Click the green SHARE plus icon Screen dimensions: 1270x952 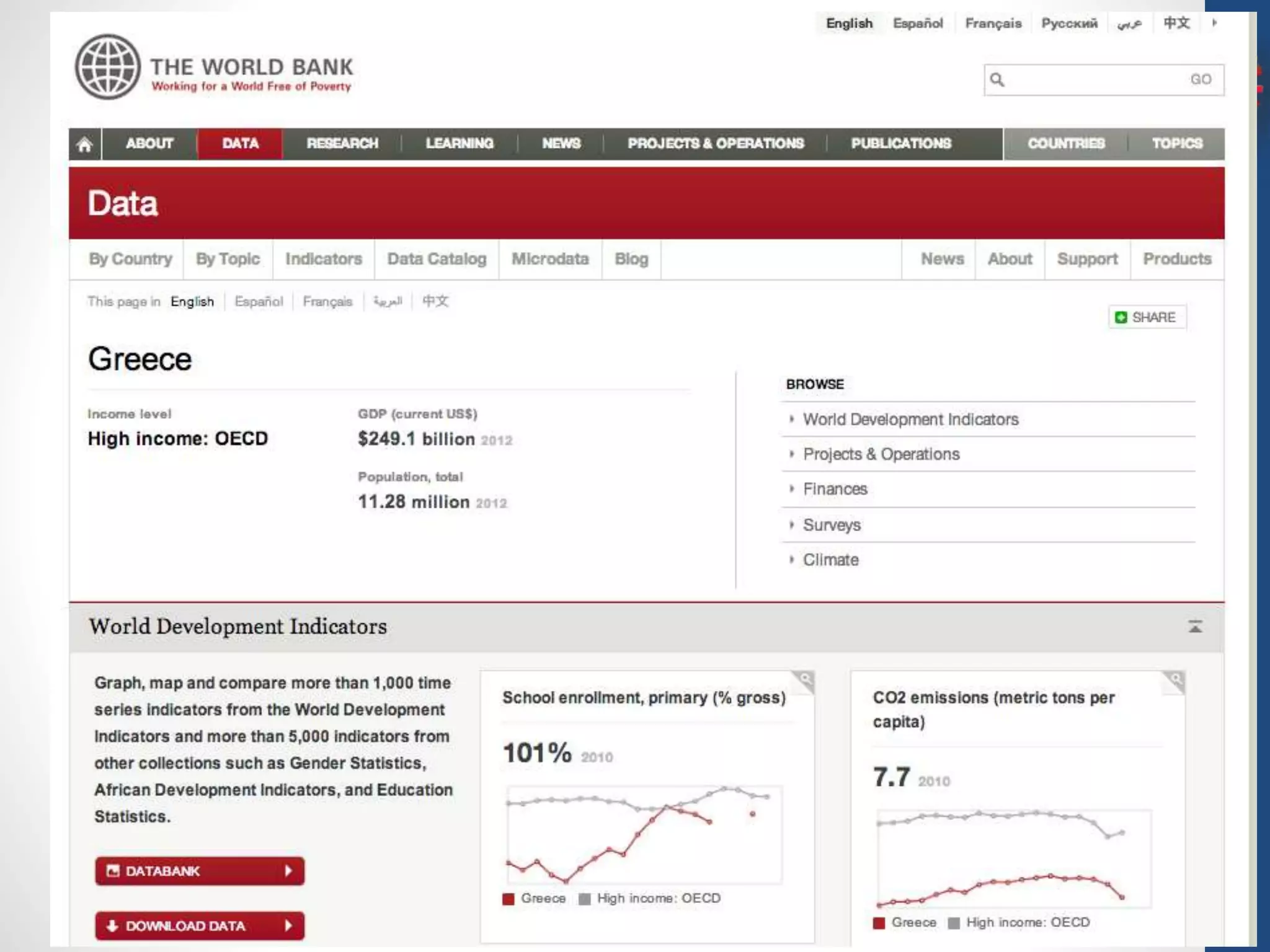pyautogui.click(x=1121, y=317)
